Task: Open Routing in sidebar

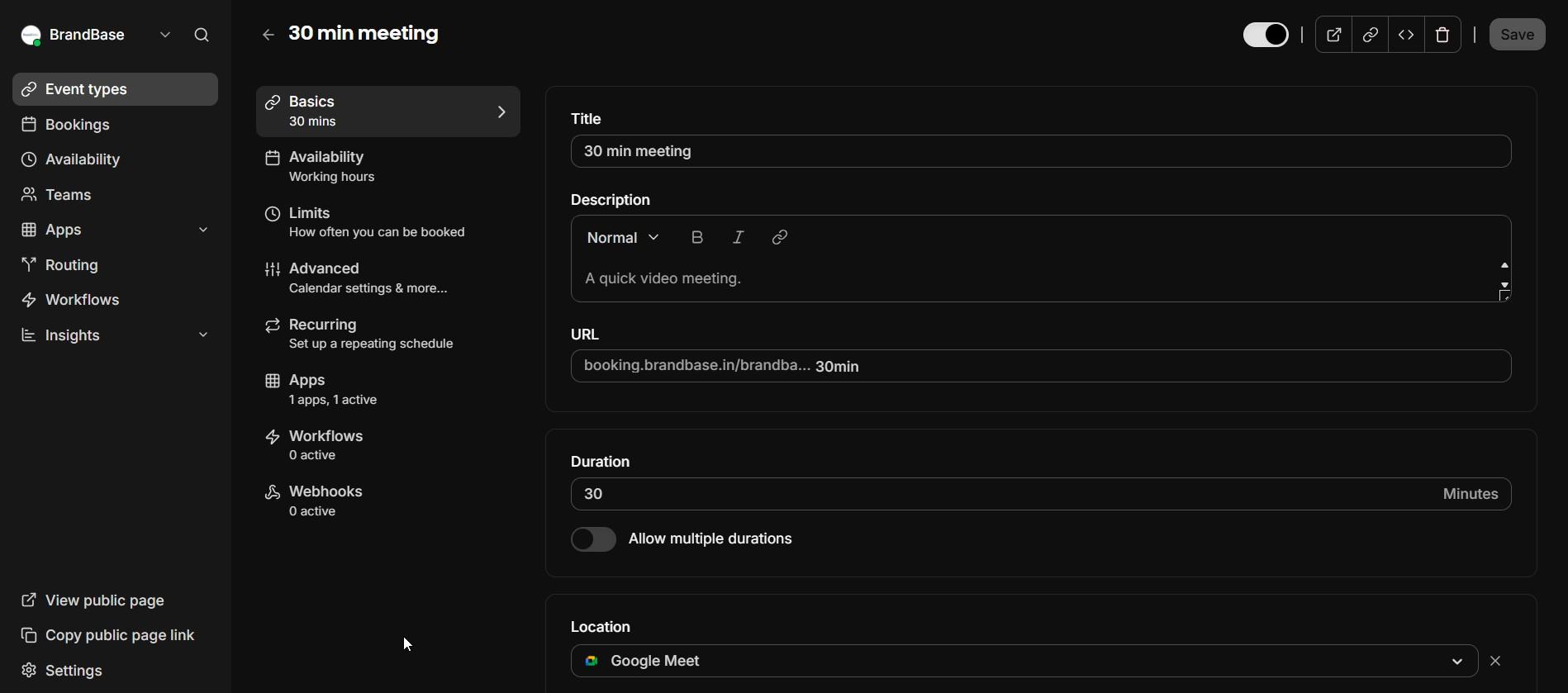Action: click(115, 265)
